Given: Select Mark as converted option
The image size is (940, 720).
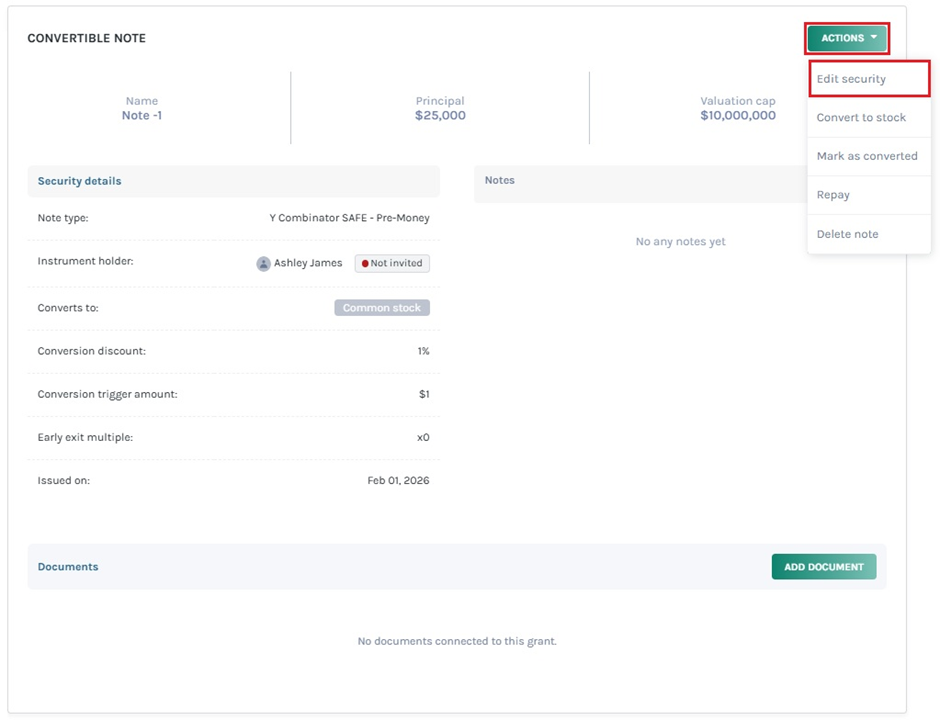Looking at the screenshot, I should coord(867,156).
